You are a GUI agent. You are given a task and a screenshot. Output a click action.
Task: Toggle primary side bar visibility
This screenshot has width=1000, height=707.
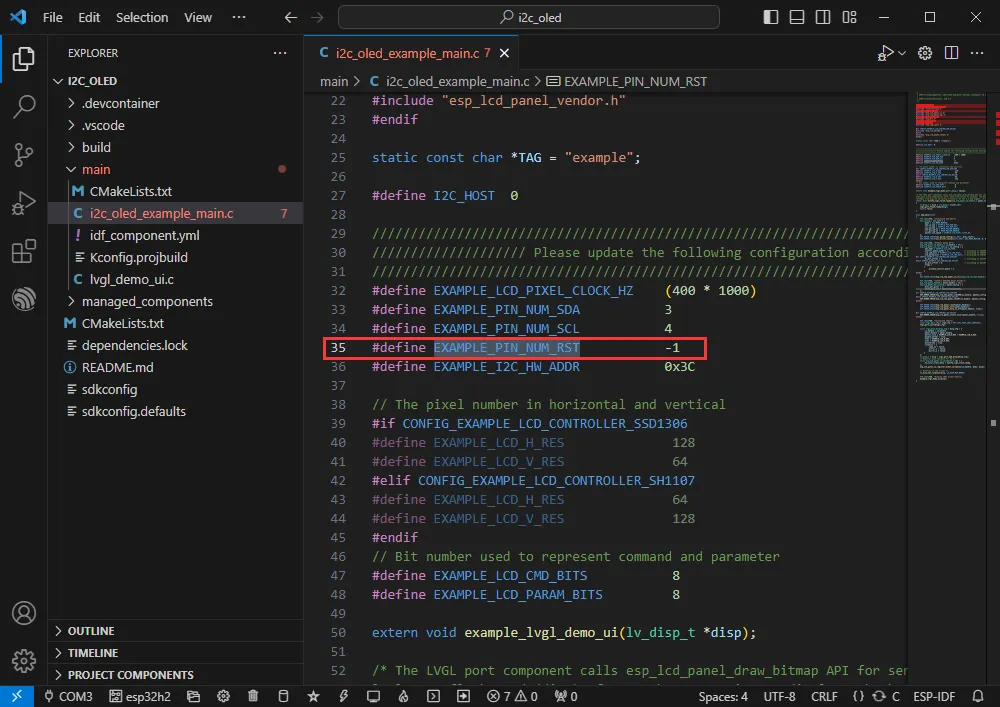click(770, 17)
